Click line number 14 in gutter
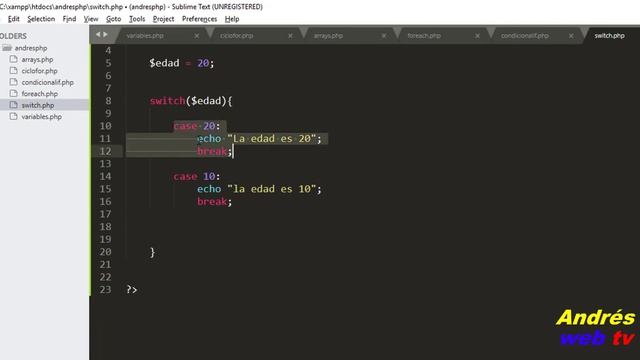The image size is (640, 360). click(105, 176)
